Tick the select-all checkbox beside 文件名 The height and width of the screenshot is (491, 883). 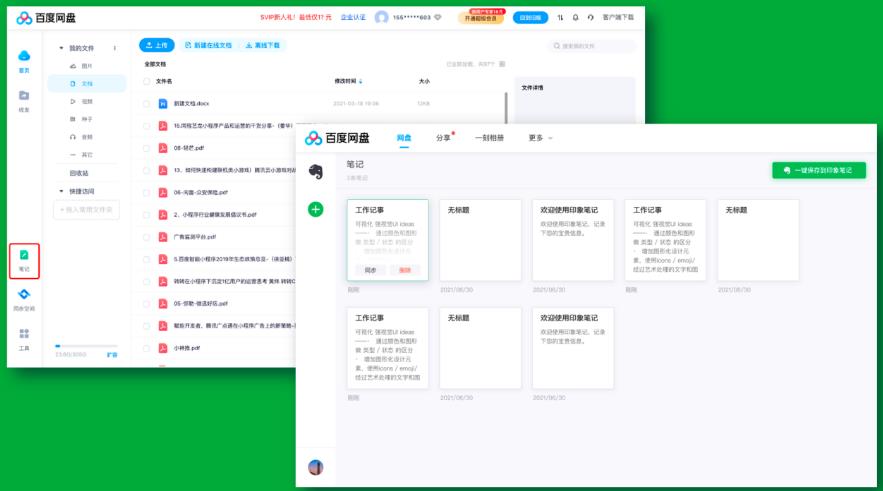click(x=146, y=82)
